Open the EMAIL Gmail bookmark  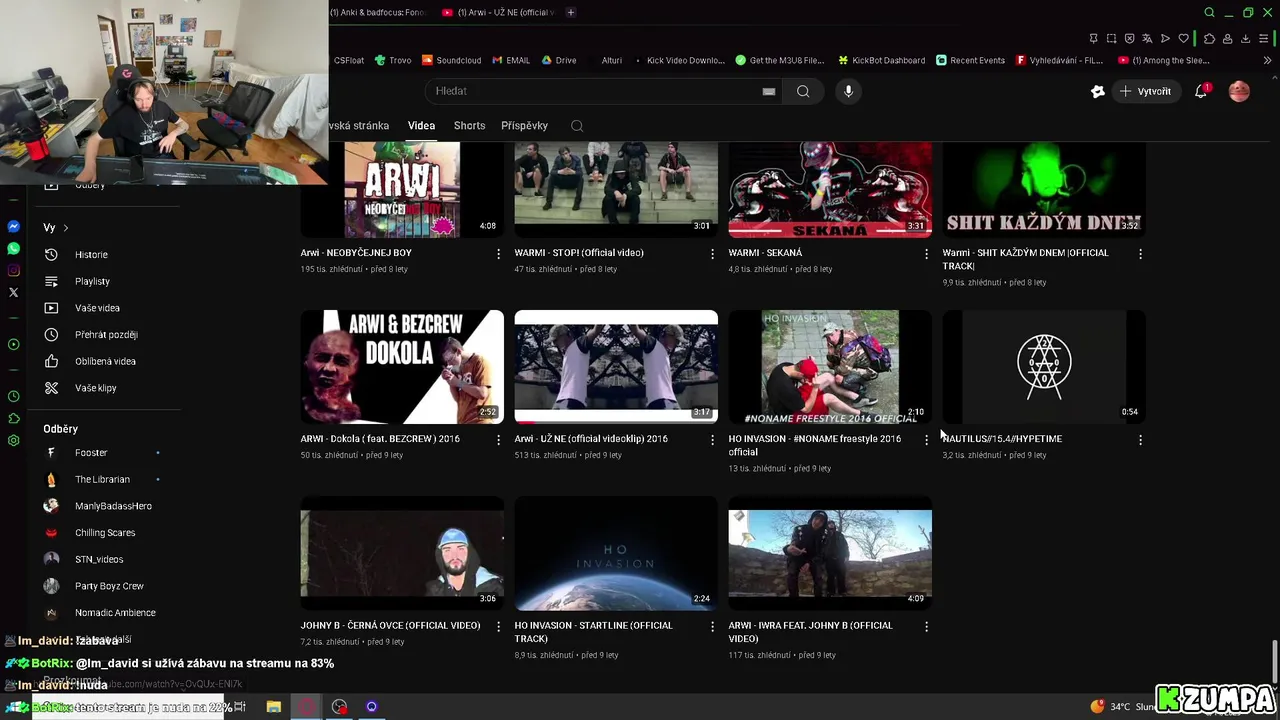[x=511, y=60]
